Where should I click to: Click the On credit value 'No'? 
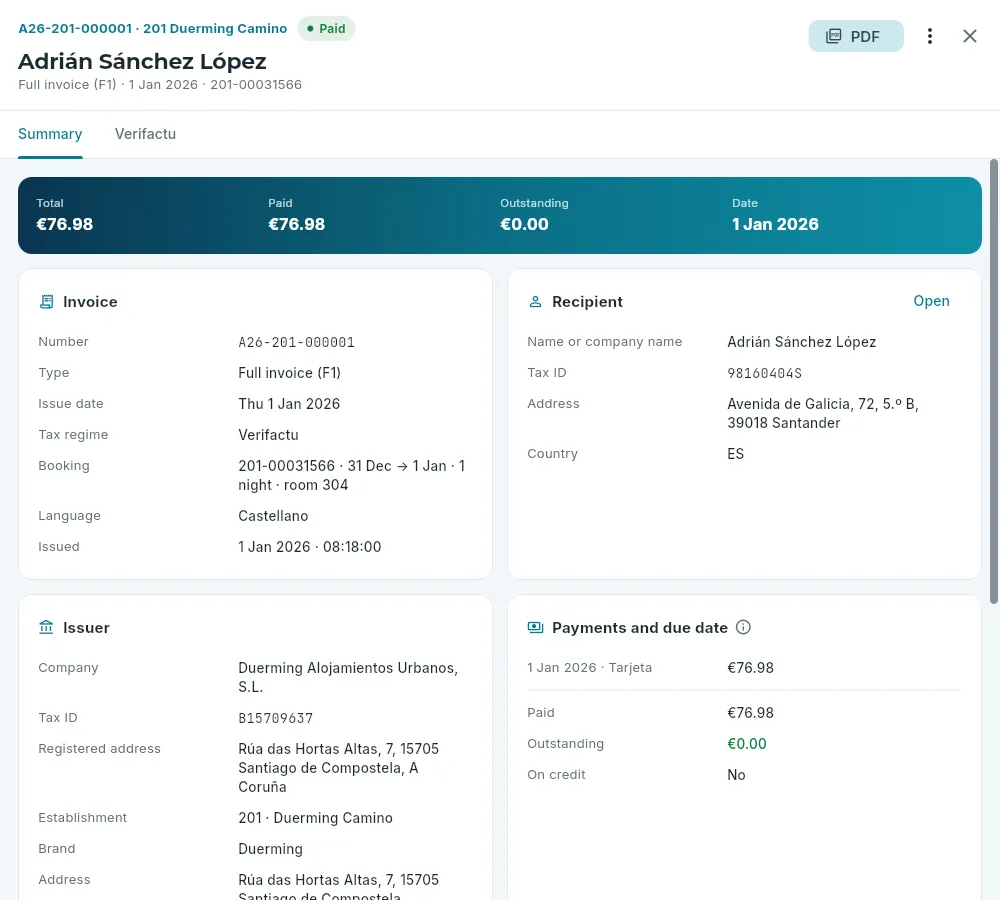737,775
